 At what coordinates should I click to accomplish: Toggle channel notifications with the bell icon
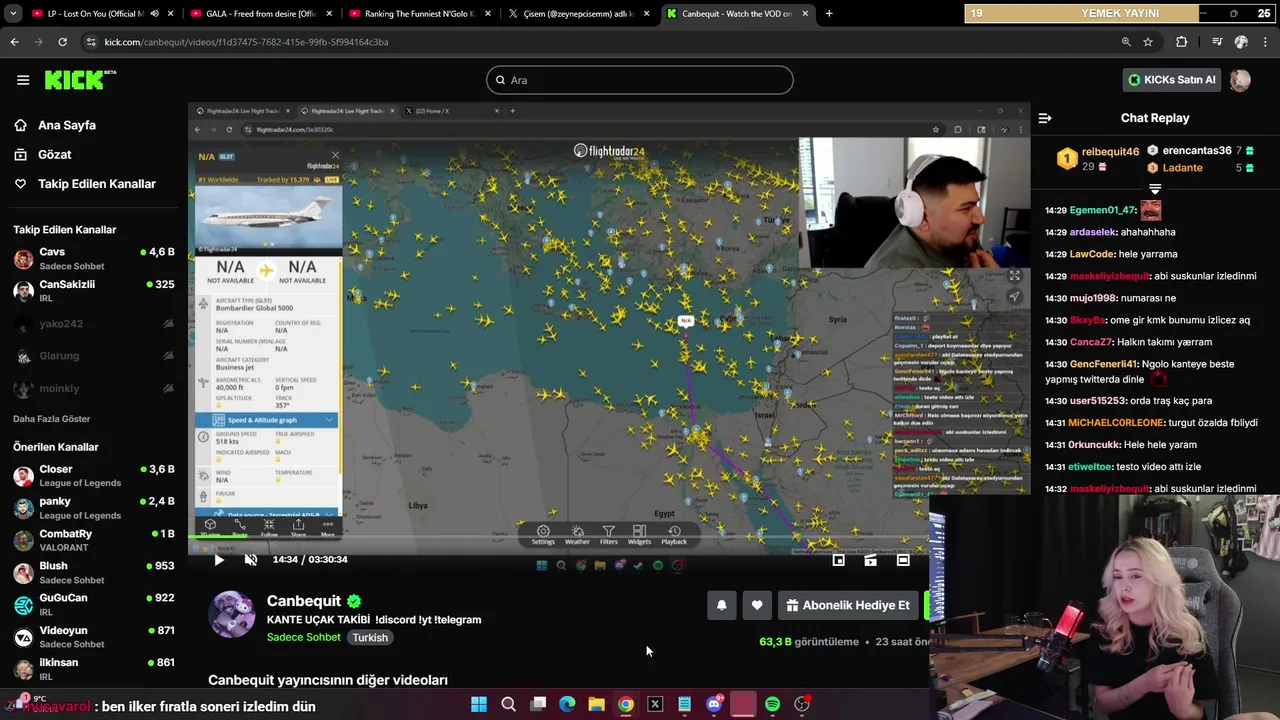point(722,605)
